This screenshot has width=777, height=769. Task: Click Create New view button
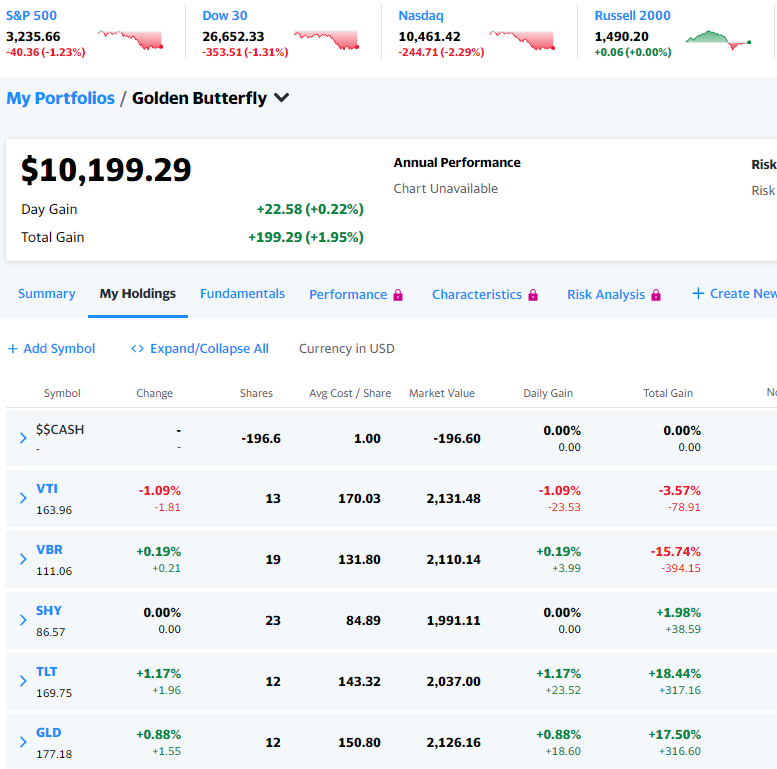click(743, 294)
